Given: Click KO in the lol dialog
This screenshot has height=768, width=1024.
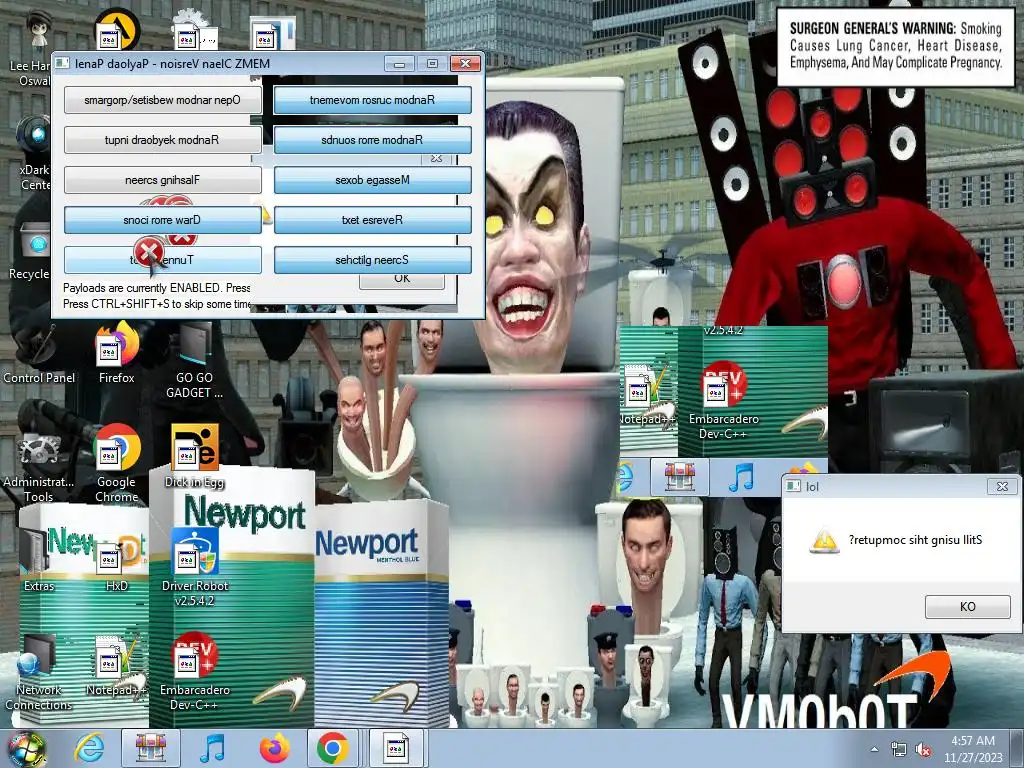Looking at the screenshot, I should pyautogui.click(x=967, y=607).
